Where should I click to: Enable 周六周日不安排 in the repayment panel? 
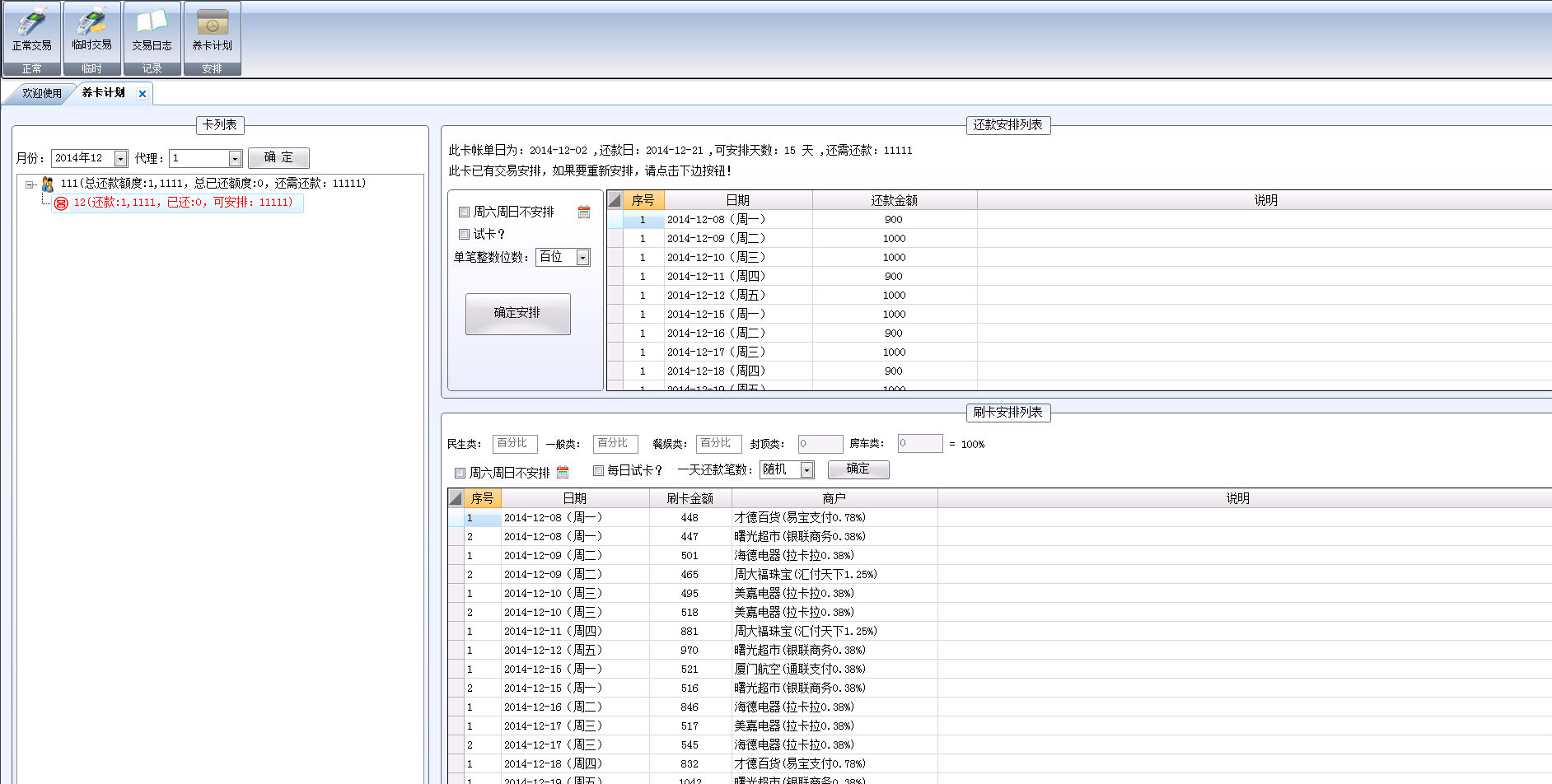click(464, 212)
